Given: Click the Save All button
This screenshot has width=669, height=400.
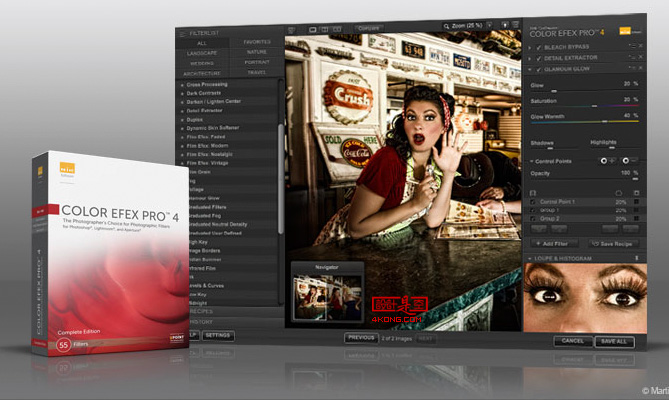Looking at the screenshot, I should point(614,342).
